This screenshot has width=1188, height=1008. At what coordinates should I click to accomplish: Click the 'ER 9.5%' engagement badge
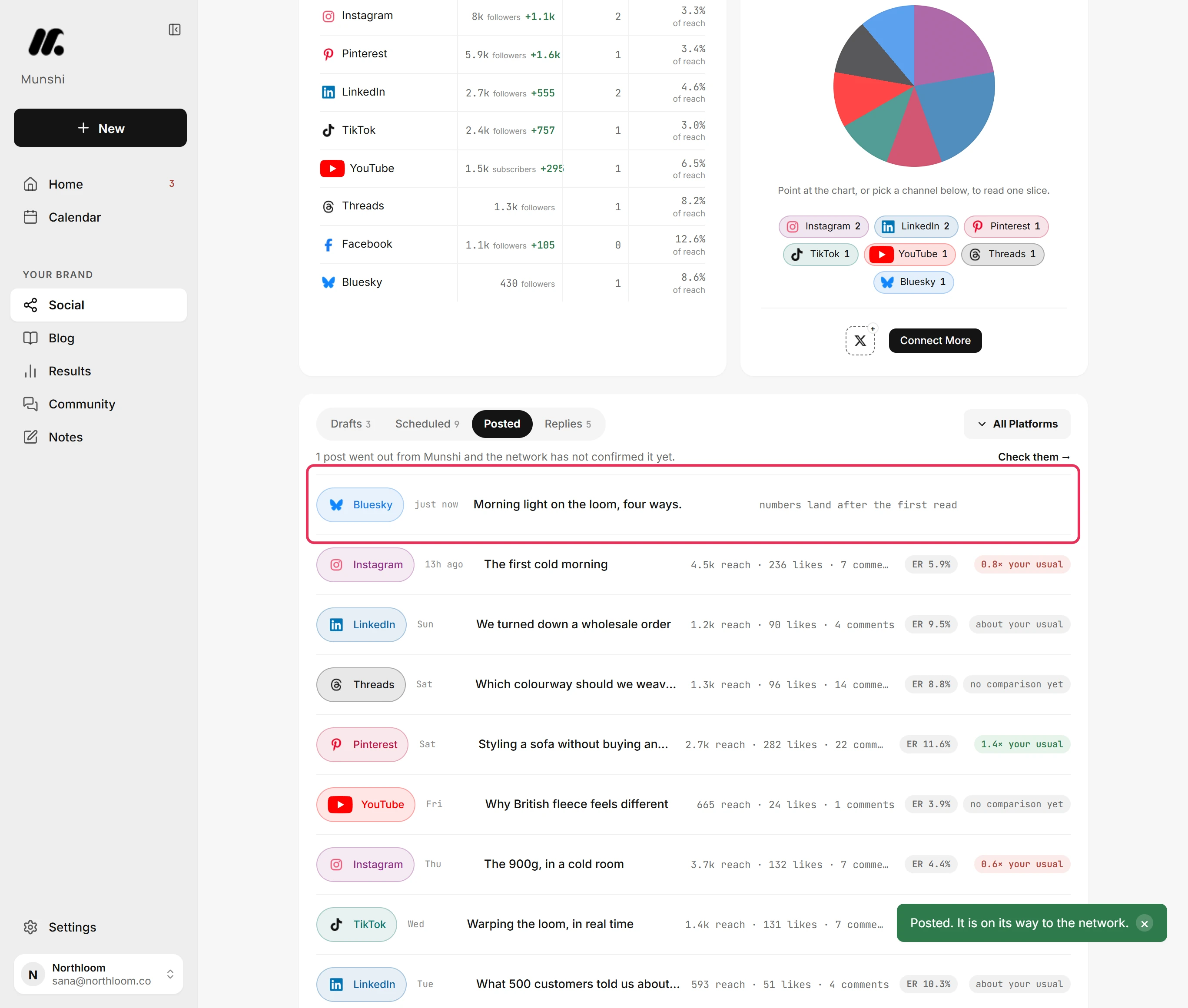pyautogui.click(x=931, y=625)
